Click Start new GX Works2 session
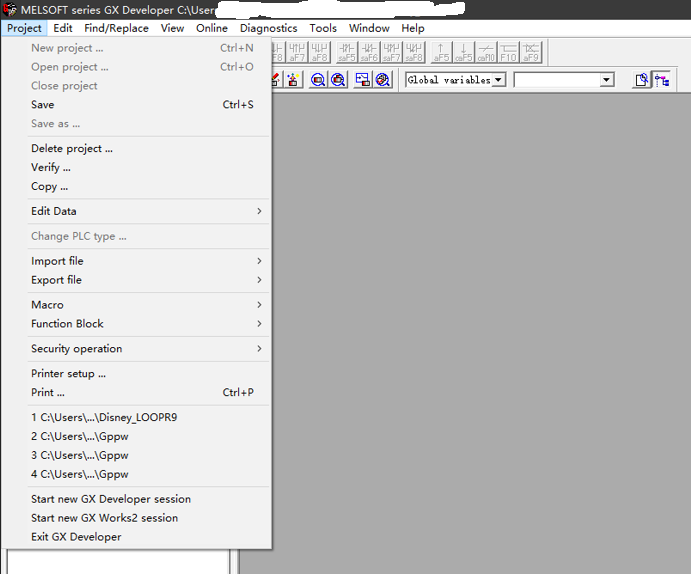The height and width of the screenshot is (574, 691). pos(104,518)
